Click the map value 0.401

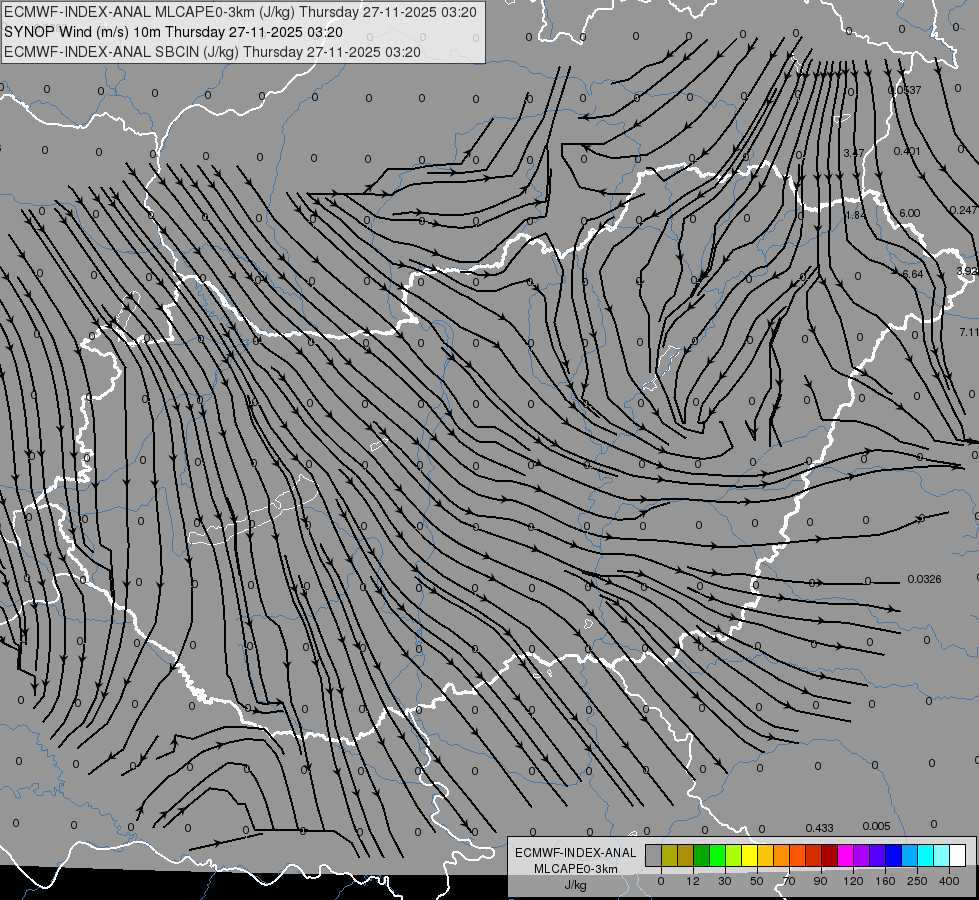(907, 151)
